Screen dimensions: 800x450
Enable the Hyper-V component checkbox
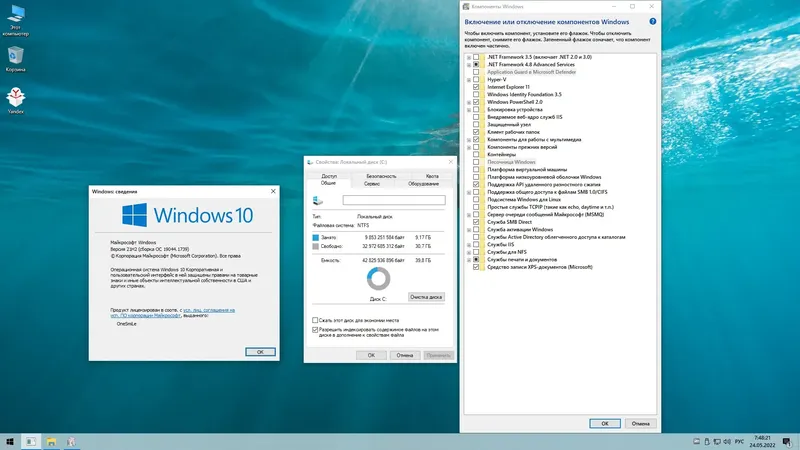[x=476, y=80]
